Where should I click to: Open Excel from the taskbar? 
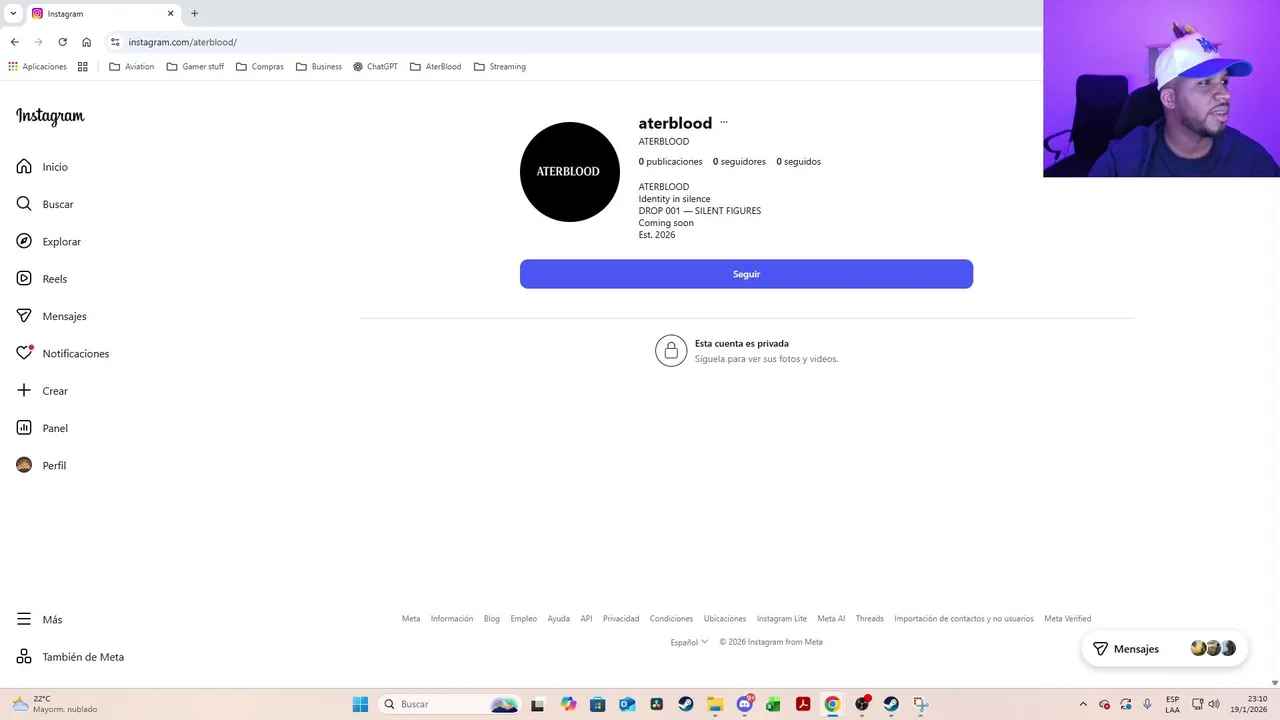pos(773,704)
